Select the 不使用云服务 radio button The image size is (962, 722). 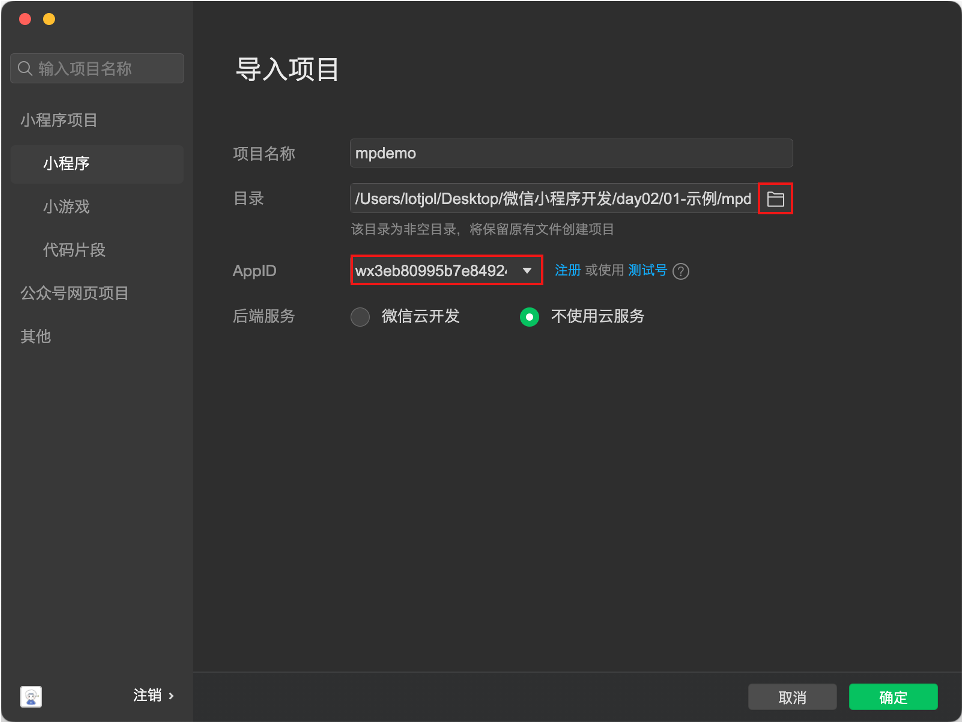529,317
